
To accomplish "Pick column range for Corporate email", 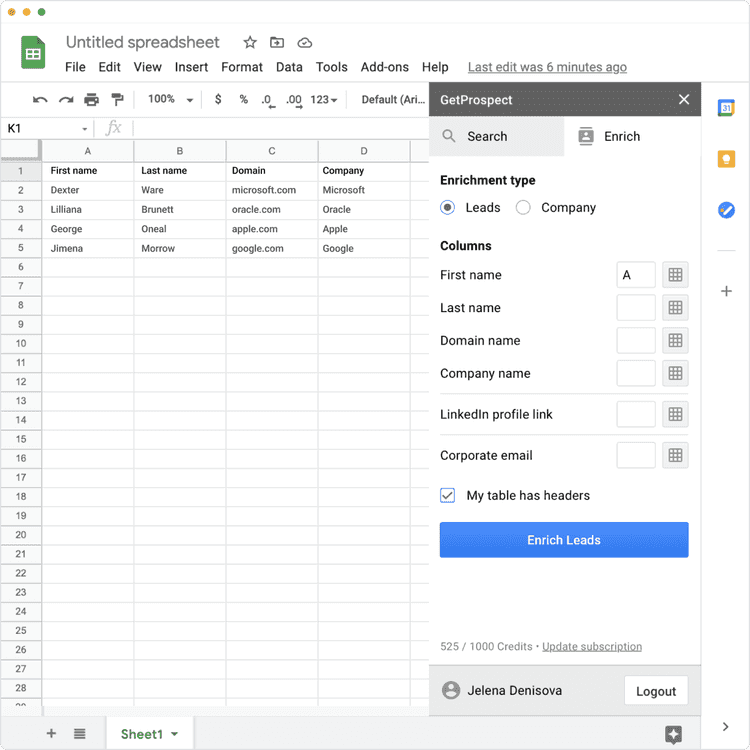I will coord(675,455).
